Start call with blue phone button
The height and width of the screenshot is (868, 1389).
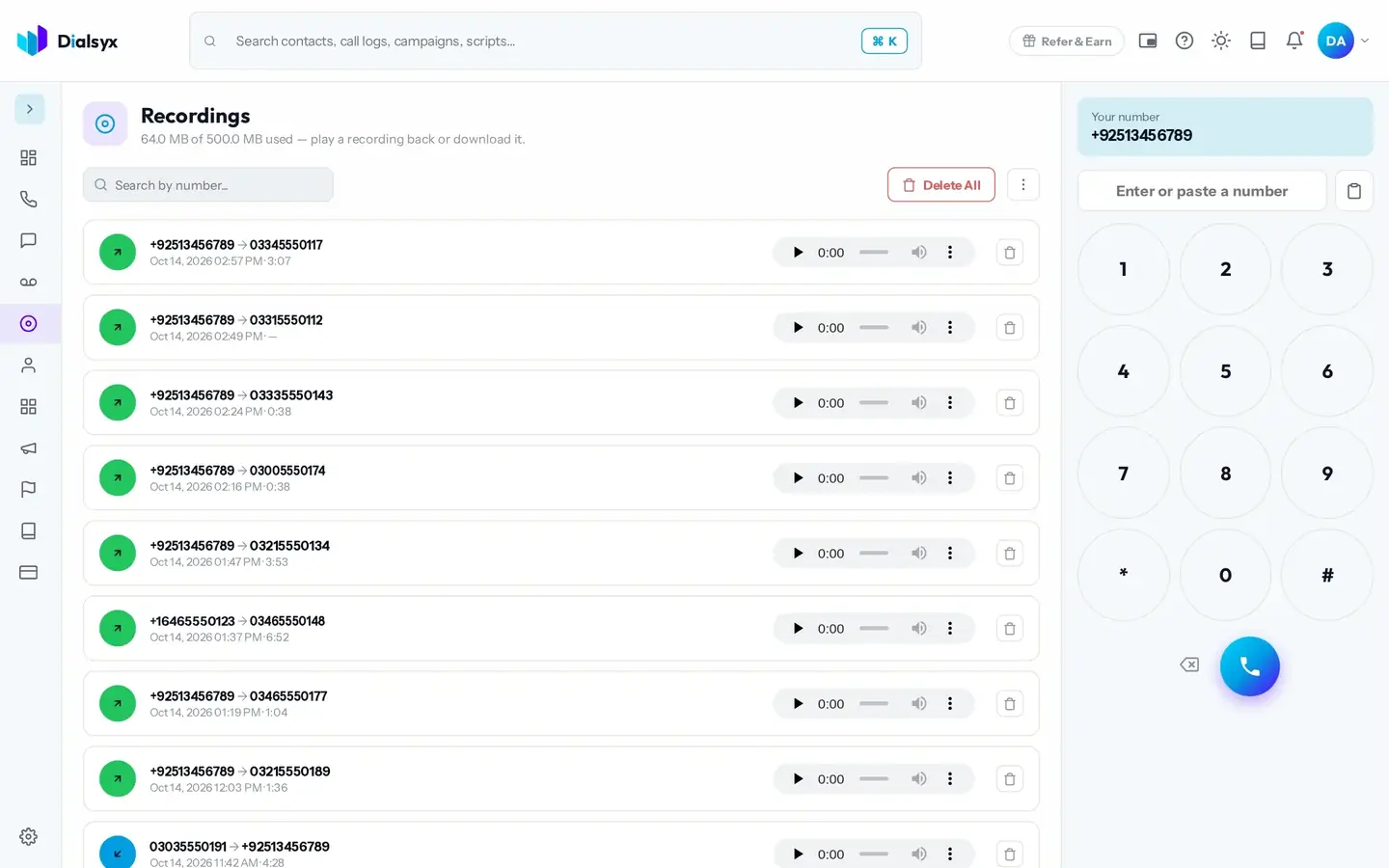(x=1249, y=665)
